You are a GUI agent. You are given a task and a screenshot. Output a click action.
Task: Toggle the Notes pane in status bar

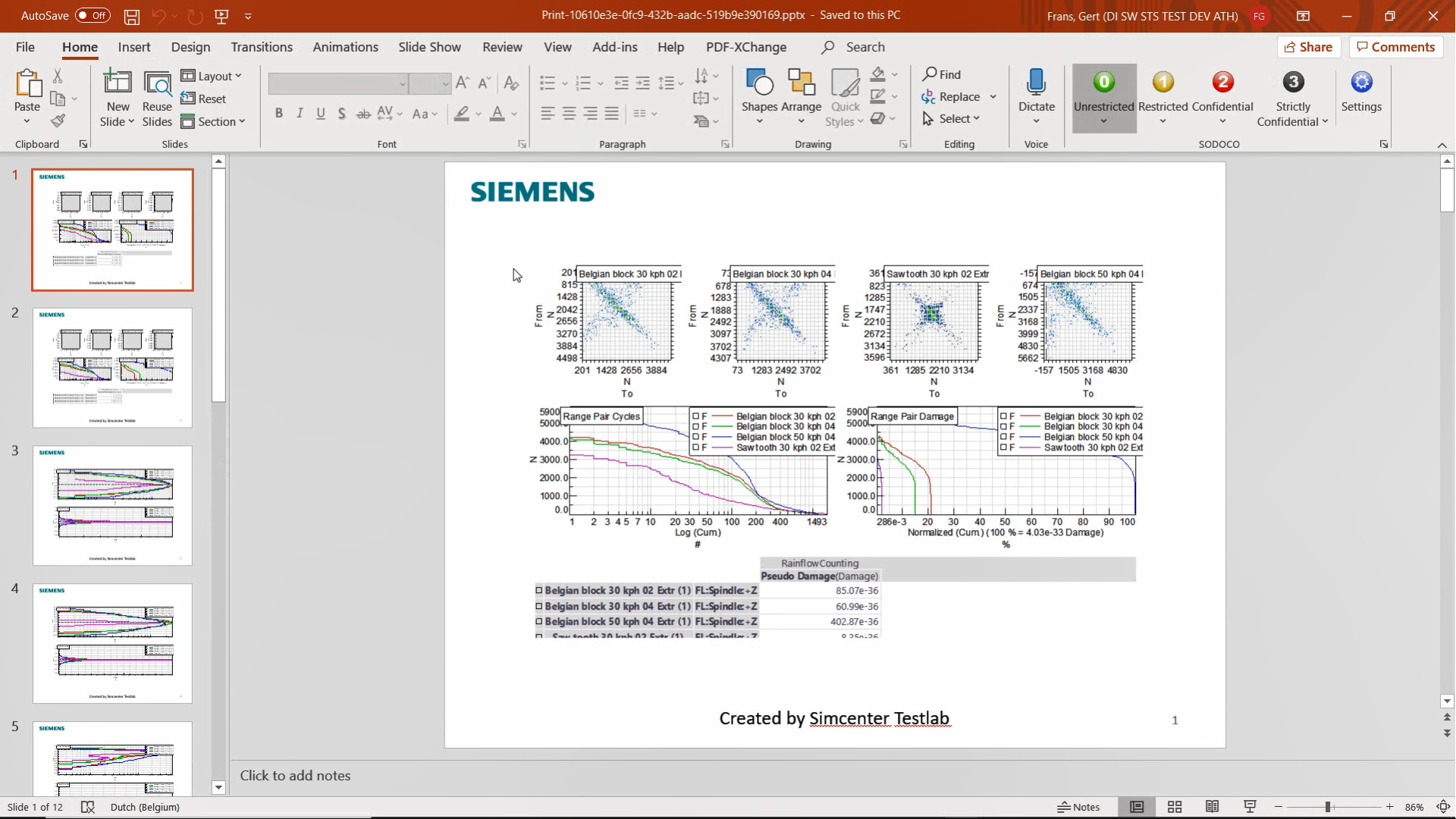(x=1078, y=807)
